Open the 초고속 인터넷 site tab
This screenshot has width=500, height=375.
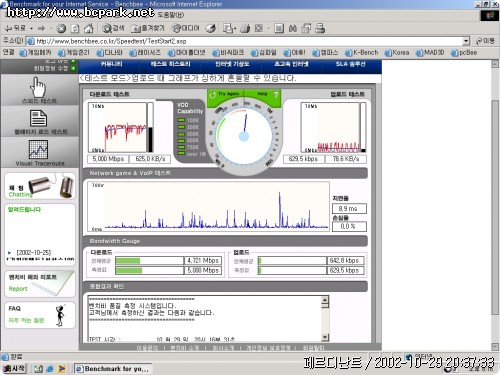[291, 64]
